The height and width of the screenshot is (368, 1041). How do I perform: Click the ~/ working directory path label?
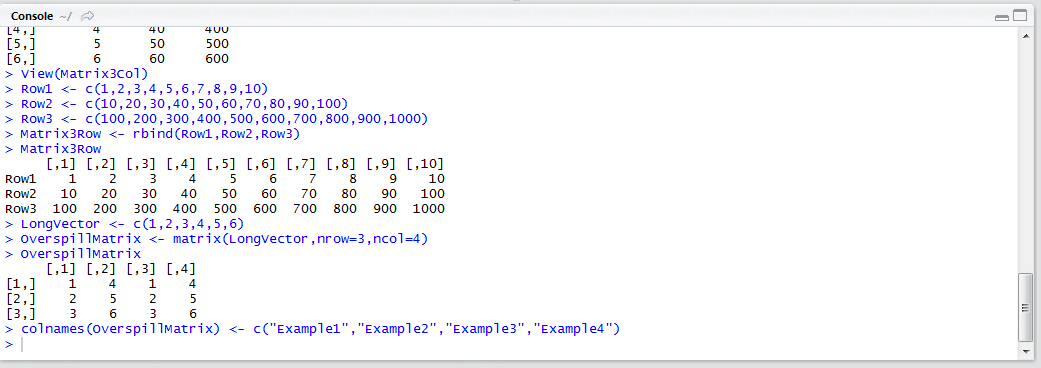65,15
